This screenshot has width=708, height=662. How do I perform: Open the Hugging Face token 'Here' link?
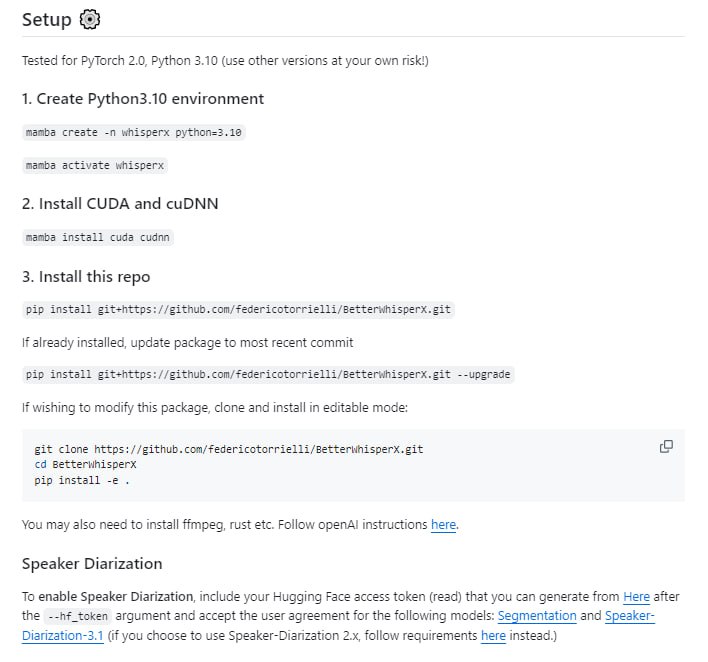click(636, 596)
